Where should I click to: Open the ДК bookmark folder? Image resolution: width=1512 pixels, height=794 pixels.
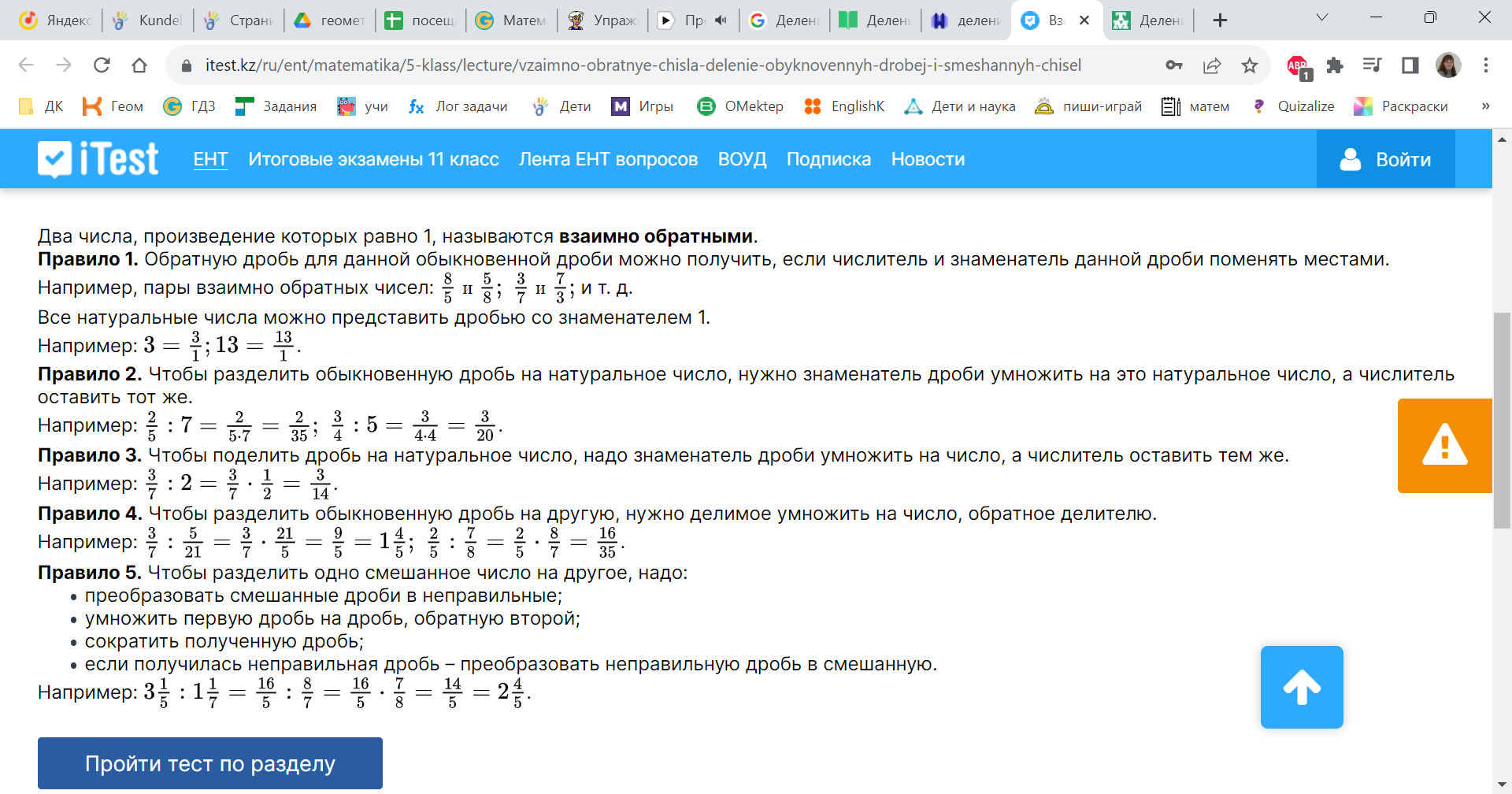[x=41, y=106]
